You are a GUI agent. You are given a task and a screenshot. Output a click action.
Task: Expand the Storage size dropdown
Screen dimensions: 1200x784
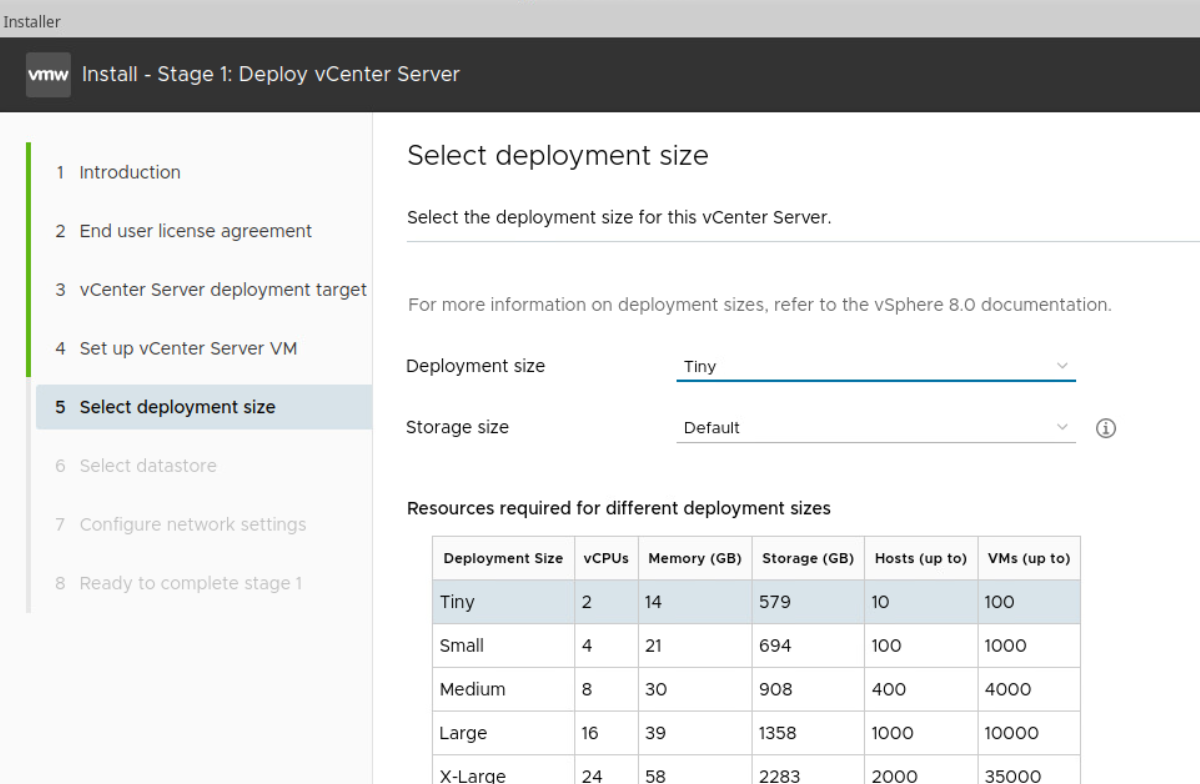(x=875, y=428)
